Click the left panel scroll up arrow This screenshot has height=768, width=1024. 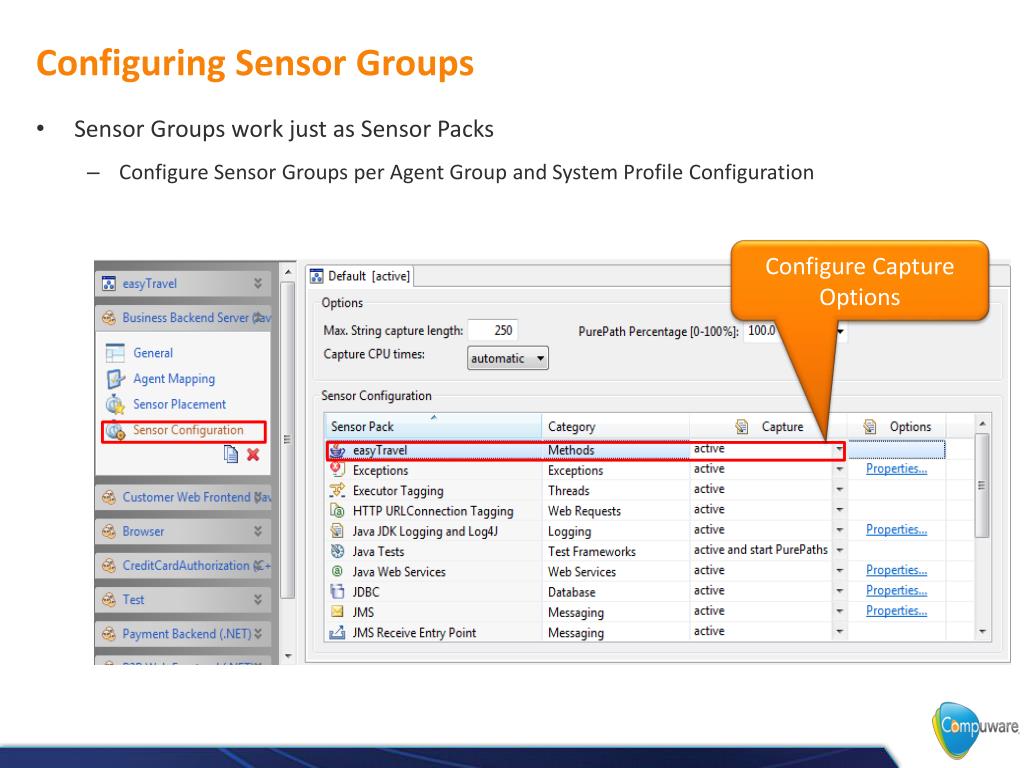click(x=288, y=272)
